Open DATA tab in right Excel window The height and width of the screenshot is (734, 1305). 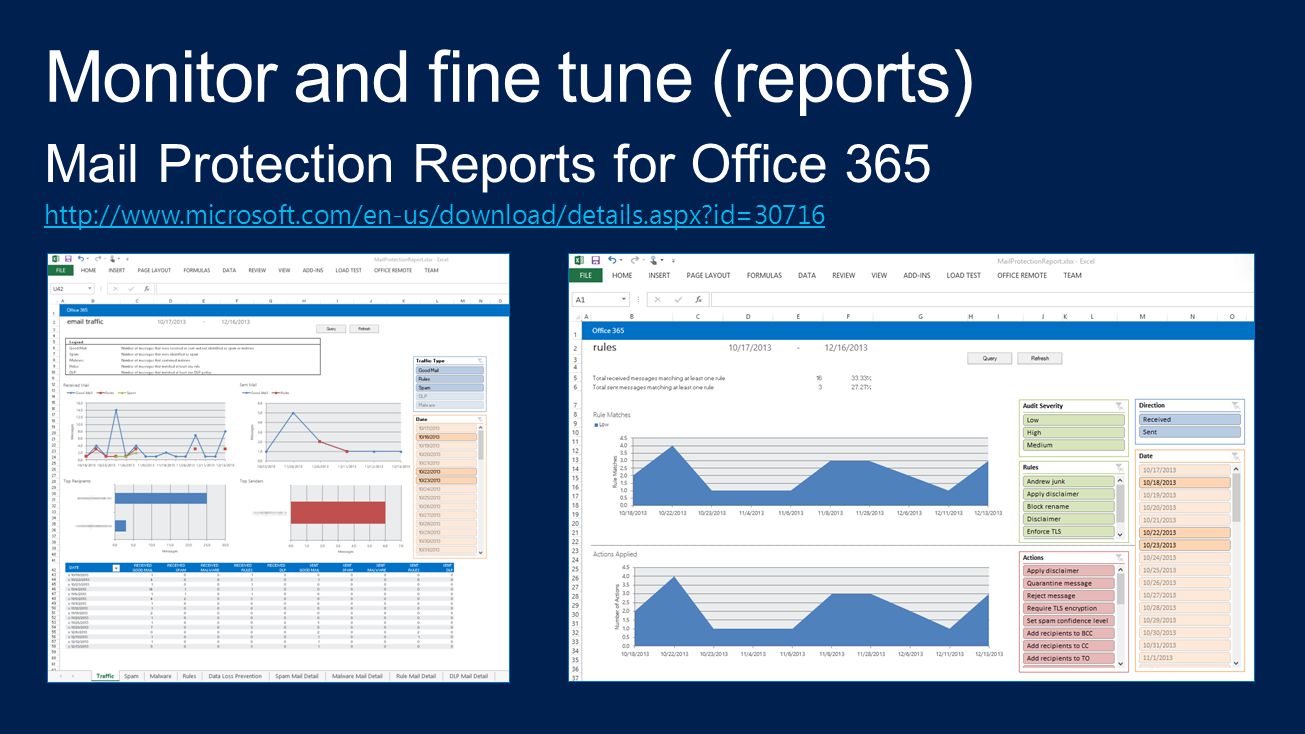[807, 275]
